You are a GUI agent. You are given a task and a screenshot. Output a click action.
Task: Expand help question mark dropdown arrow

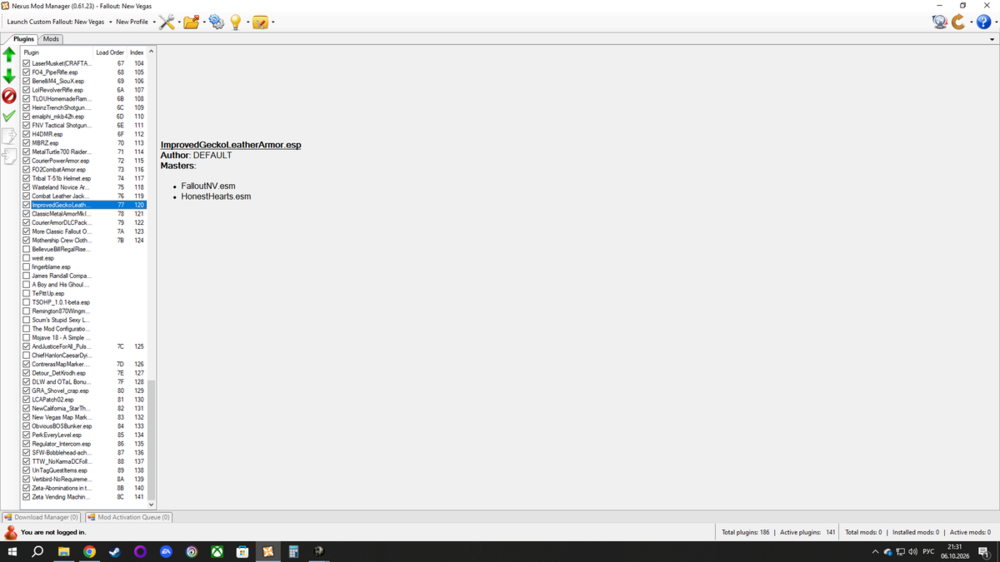[x=996, y=22]
